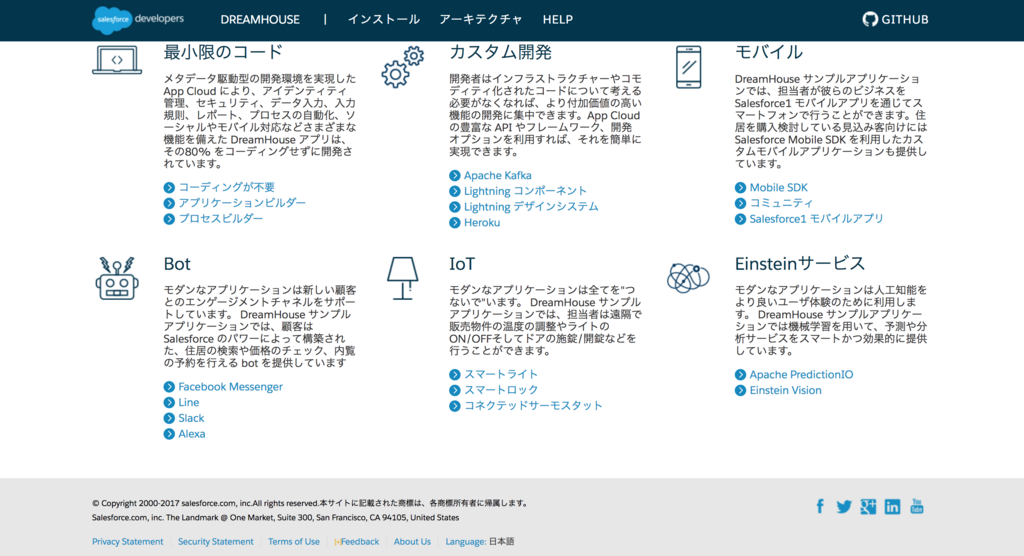Click the arrow bullet beside Alexa
Image resolution: width=1024 pixels, height=556 pixels.
(x=169, y=434)
